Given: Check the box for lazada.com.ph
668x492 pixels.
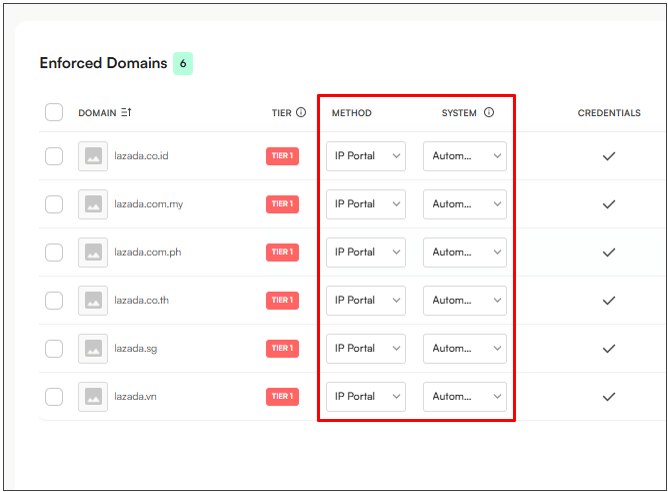Looking at the screenshot, I should [x=54, y=252].
